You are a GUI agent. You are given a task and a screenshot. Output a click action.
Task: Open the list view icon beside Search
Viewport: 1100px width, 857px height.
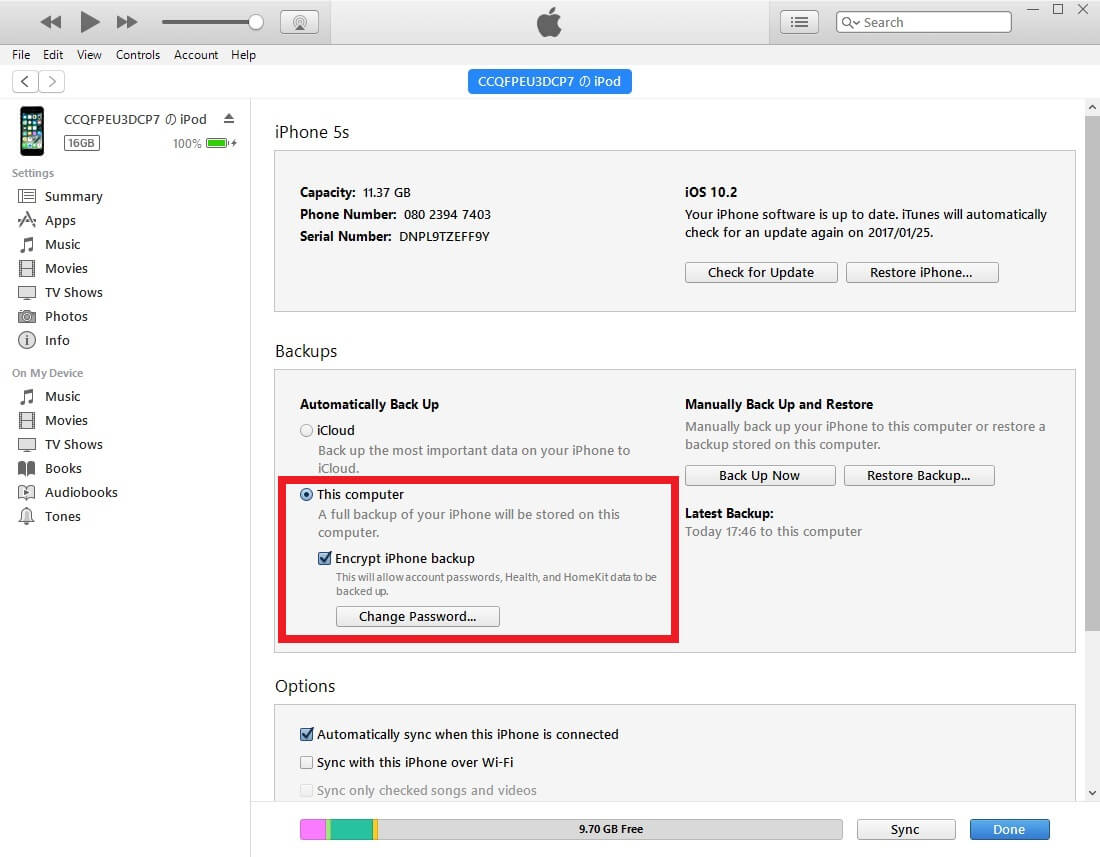799,22
